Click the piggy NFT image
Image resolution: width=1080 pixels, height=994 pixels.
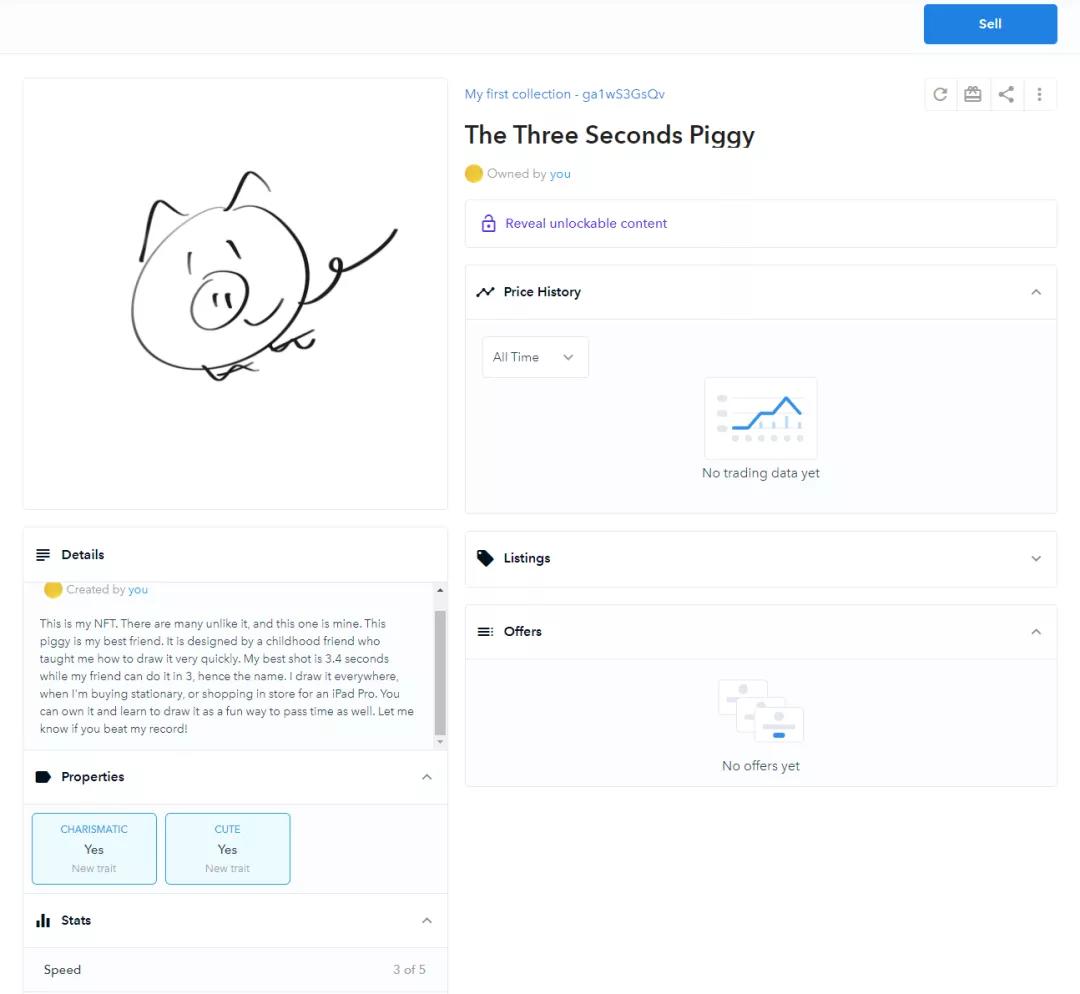(x=236, y=293)
